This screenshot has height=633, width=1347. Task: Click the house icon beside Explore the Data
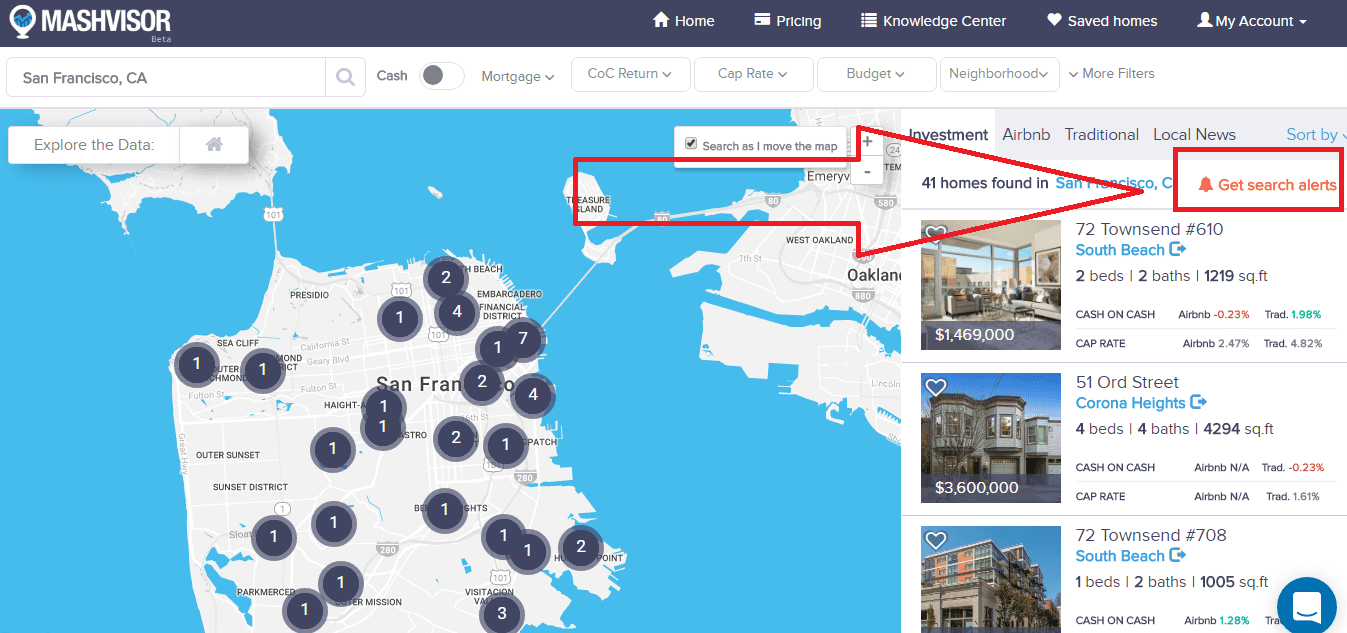click(x=213, y=145)
